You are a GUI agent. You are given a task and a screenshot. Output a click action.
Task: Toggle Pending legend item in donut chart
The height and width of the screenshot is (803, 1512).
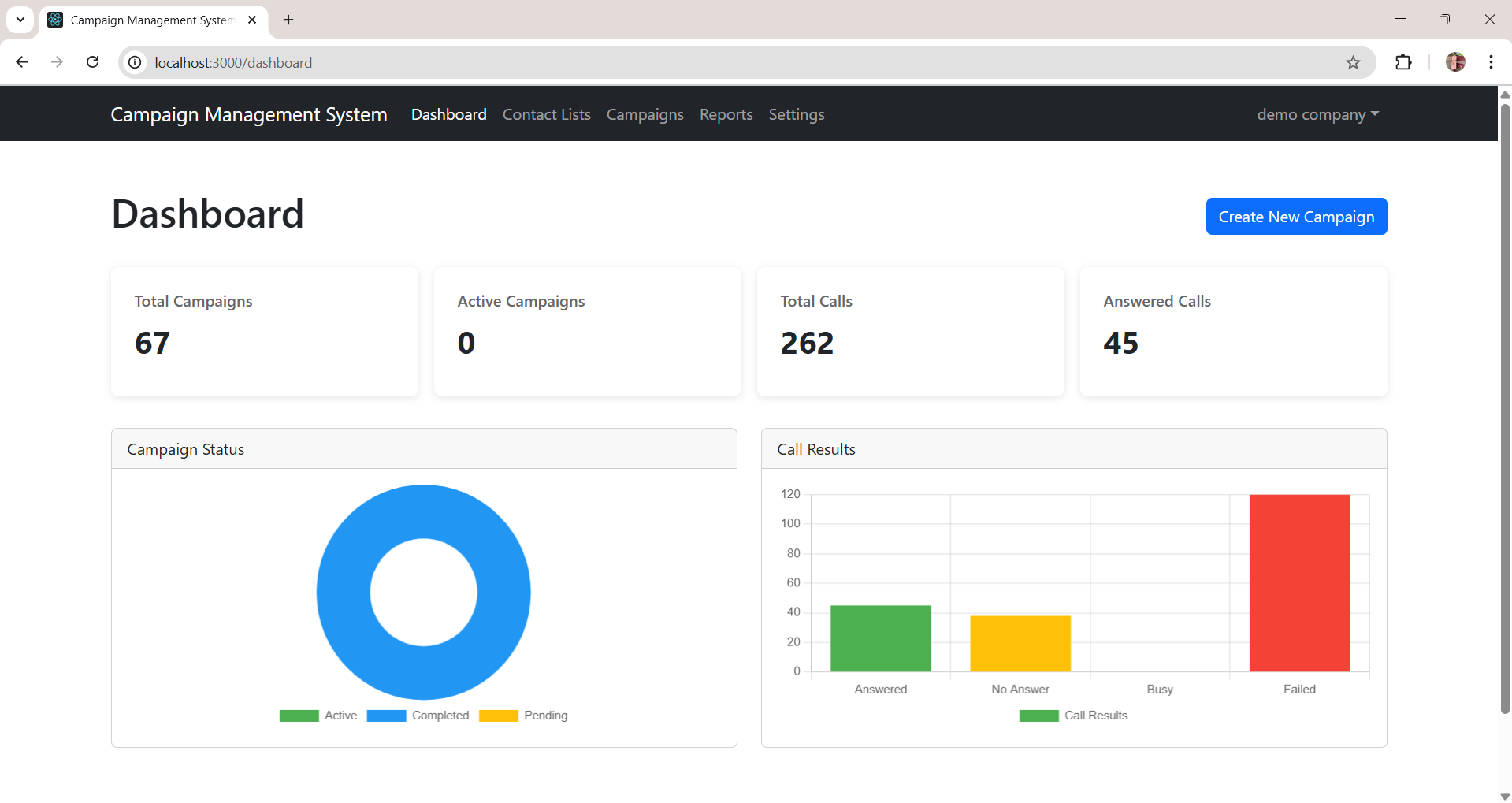click(x=523, y=716)
